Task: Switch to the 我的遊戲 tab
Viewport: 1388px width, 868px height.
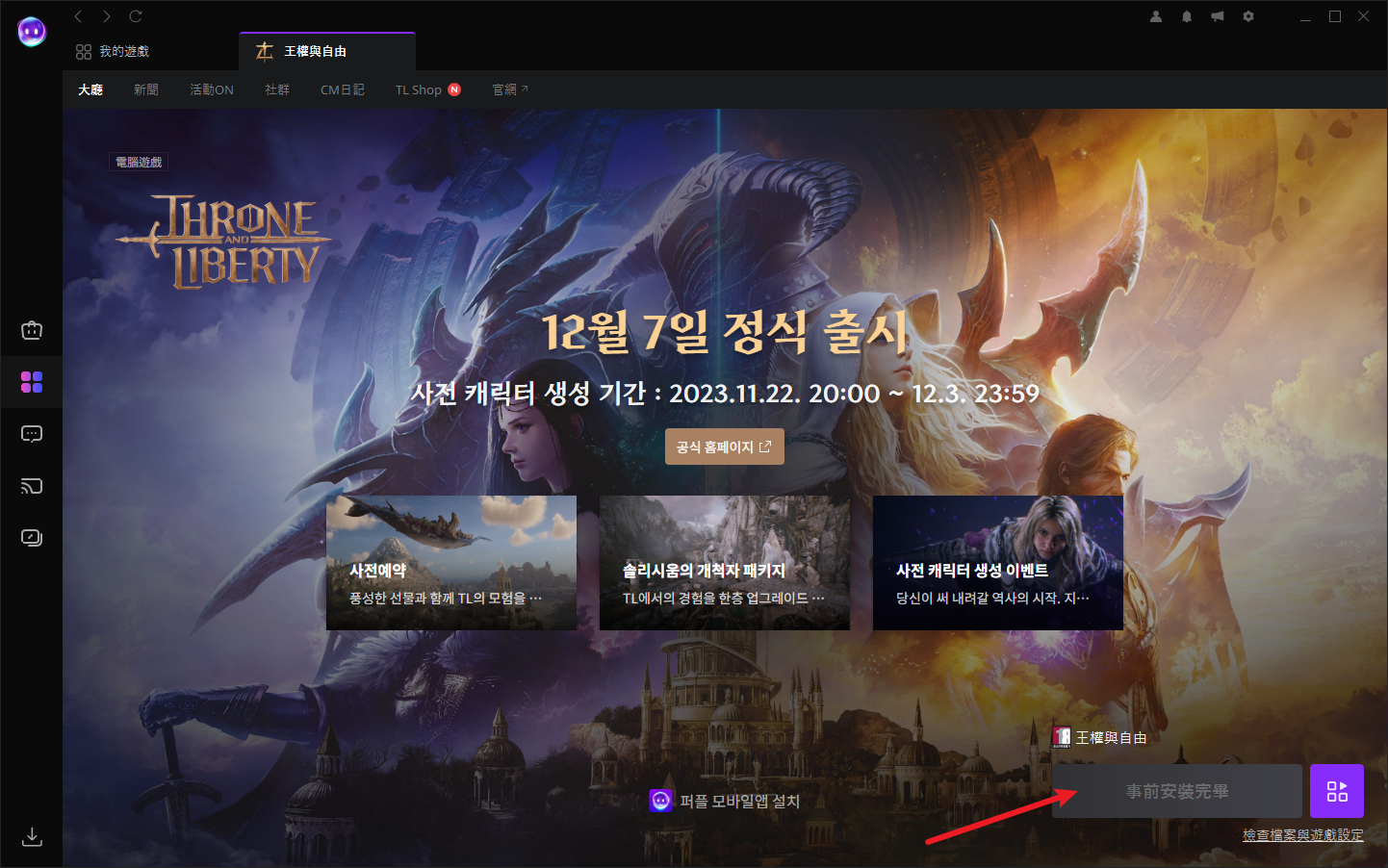Action: (114, 51)
